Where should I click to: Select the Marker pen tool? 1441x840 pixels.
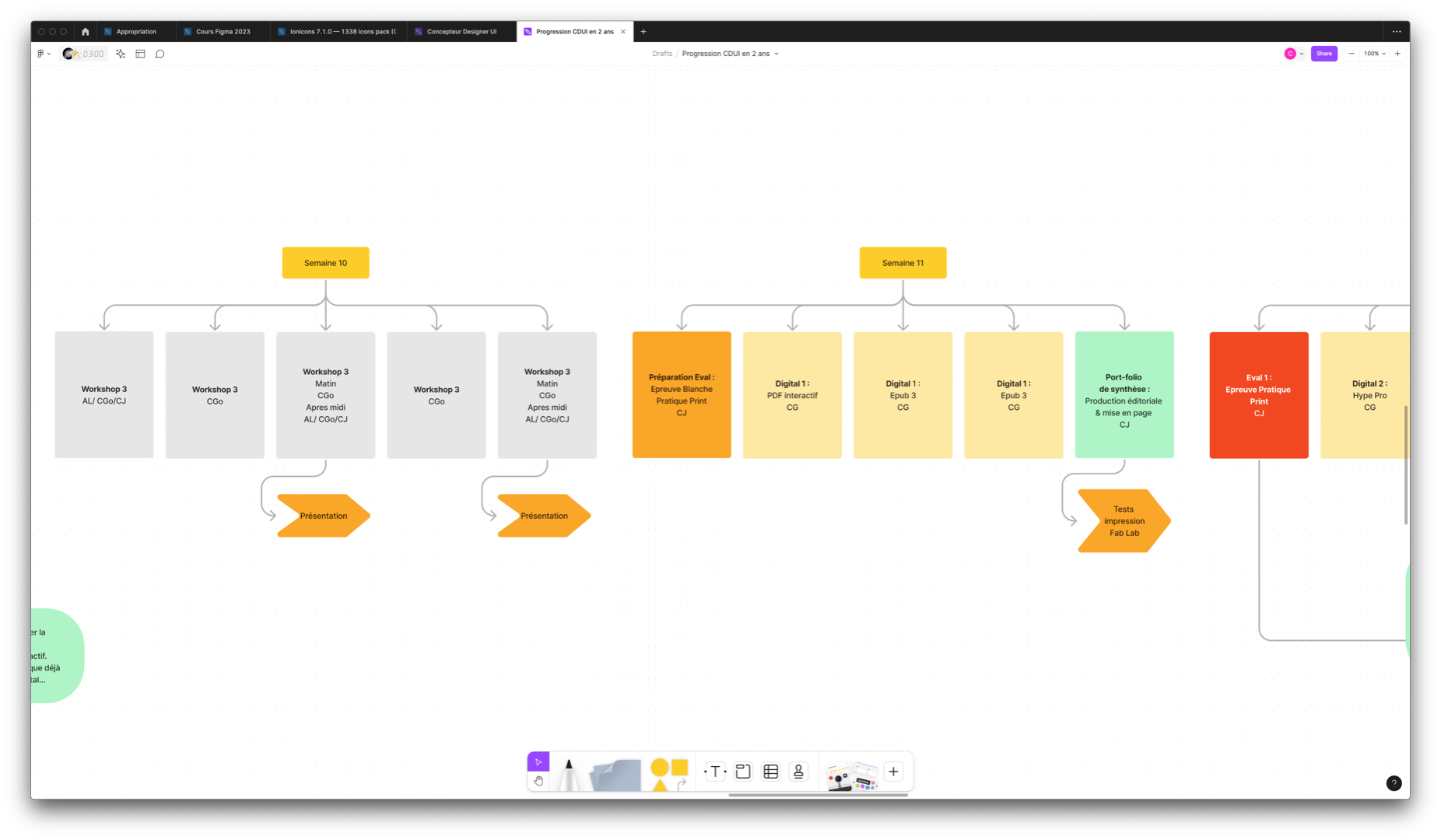569,774
